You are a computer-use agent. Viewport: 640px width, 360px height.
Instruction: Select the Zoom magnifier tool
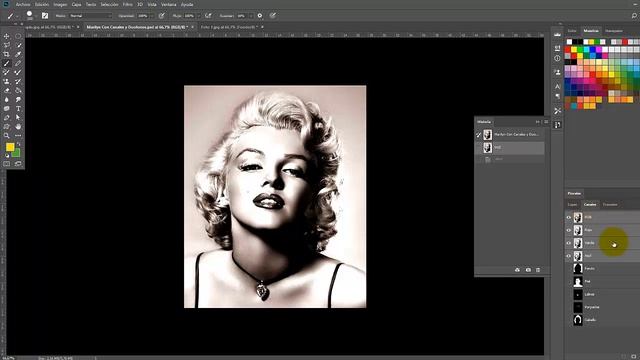(7, 136)
